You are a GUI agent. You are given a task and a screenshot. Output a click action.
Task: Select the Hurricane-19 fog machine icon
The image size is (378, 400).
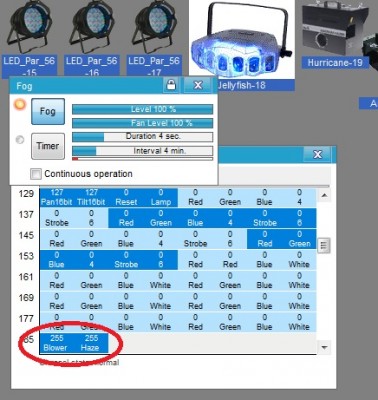pyautogui.click(x=334, y=29)
